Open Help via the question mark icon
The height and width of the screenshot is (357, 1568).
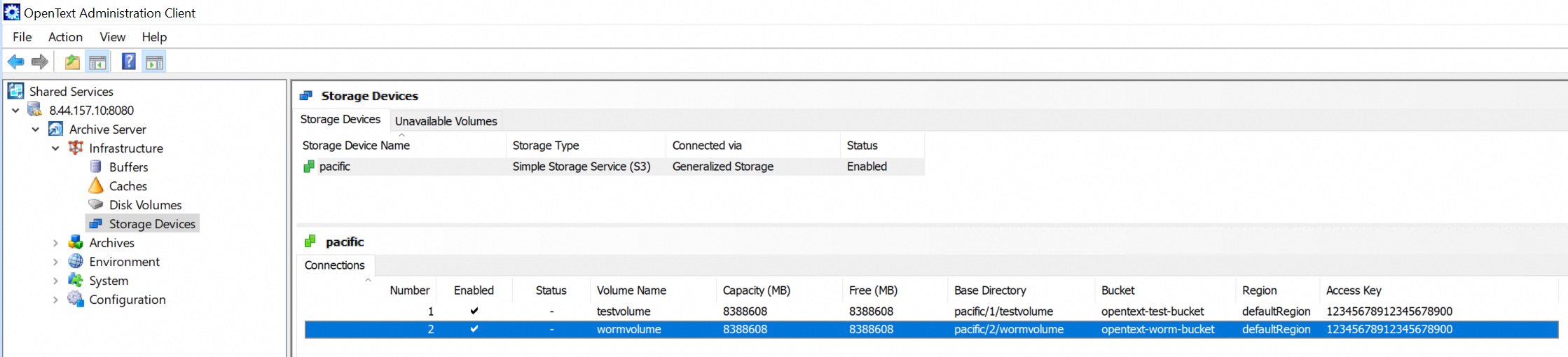(x=129, y=62)
